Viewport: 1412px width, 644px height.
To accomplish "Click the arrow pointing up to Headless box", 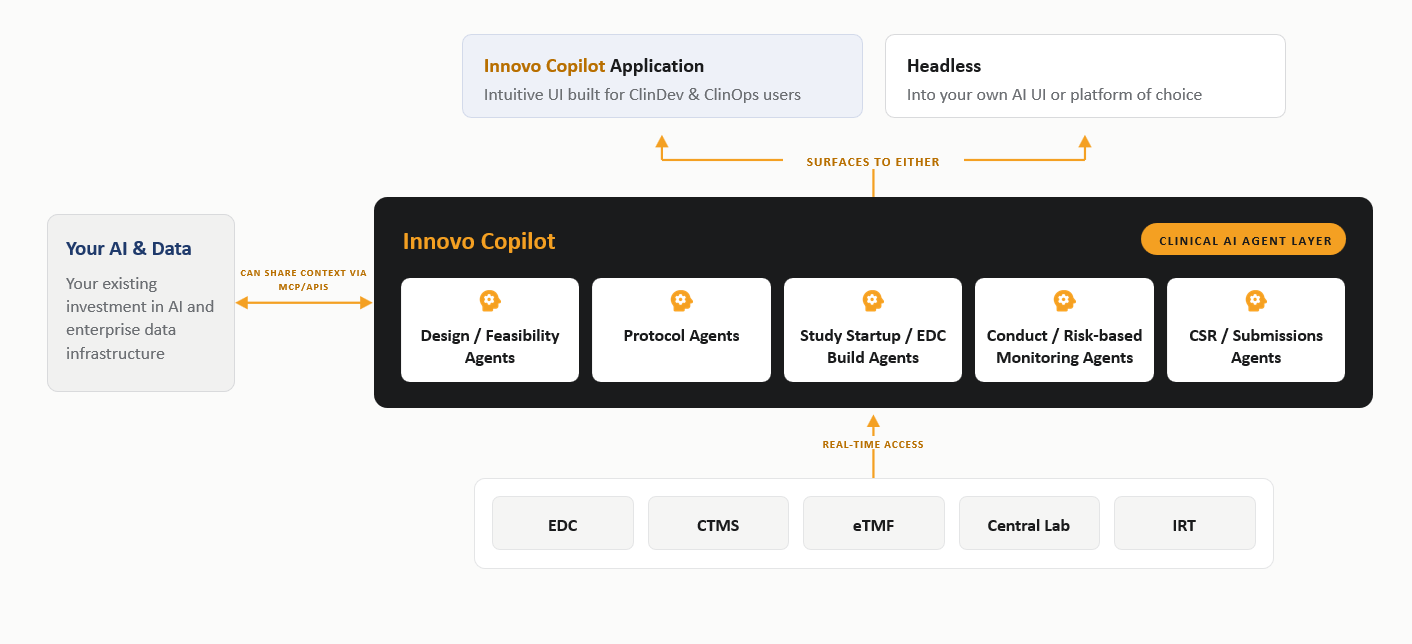I will 1025,148.
